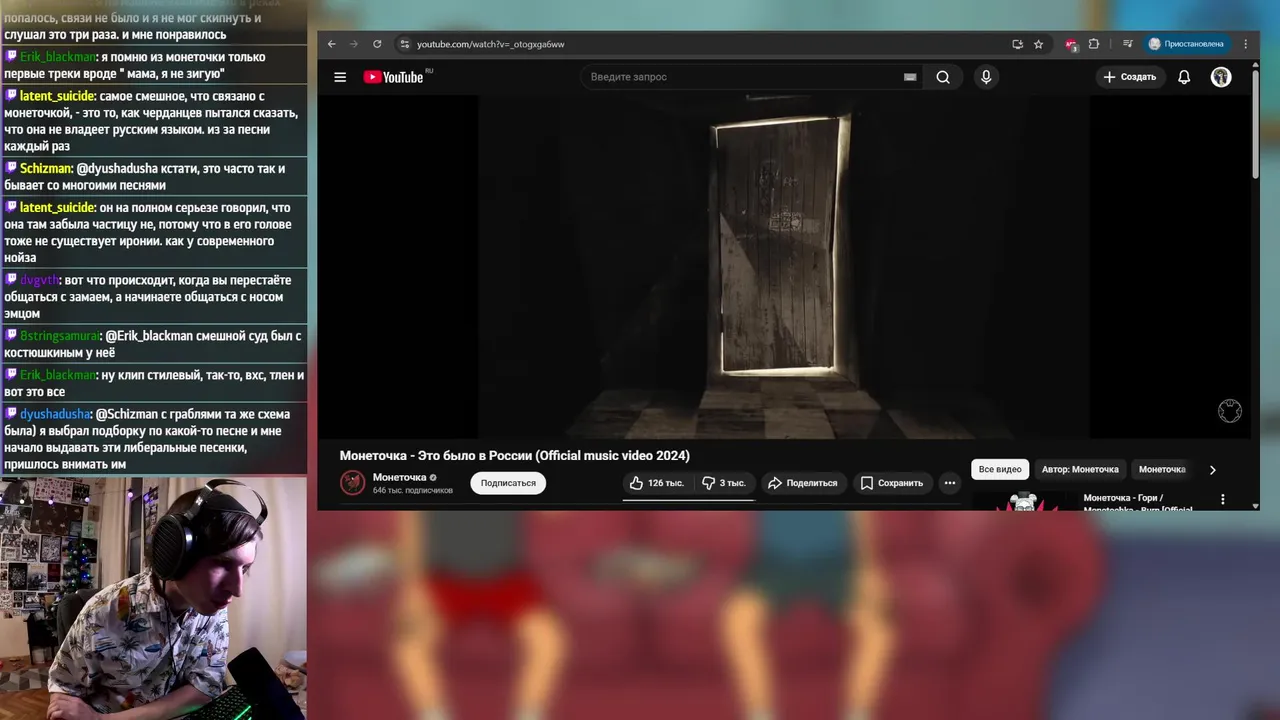The height and width of the screenshot is (720, 1280).
Task: Go back in the browser
Action: pos(332,44)
